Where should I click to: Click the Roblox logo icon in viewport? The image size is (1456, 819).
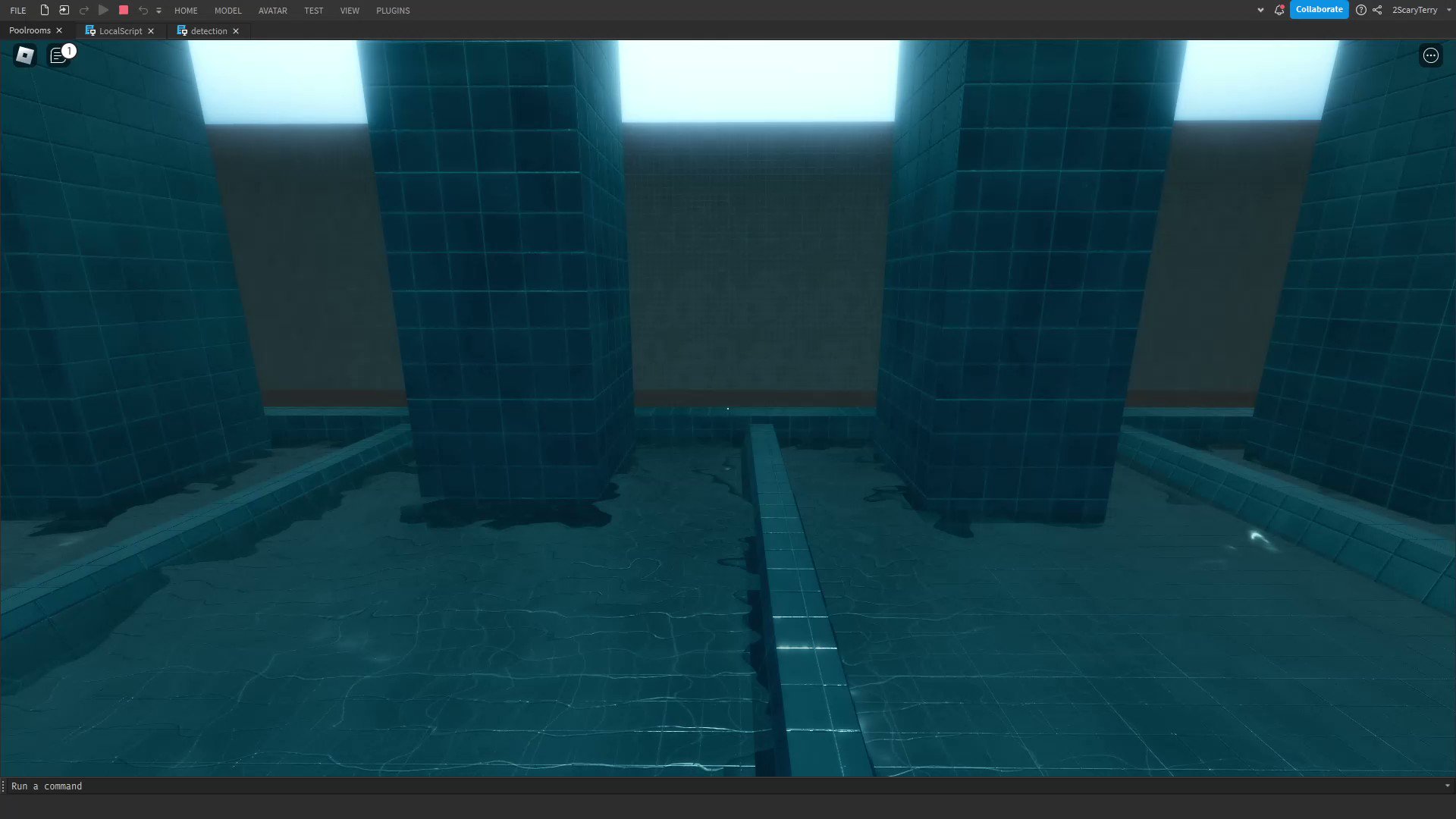click(x=24, y=55)
